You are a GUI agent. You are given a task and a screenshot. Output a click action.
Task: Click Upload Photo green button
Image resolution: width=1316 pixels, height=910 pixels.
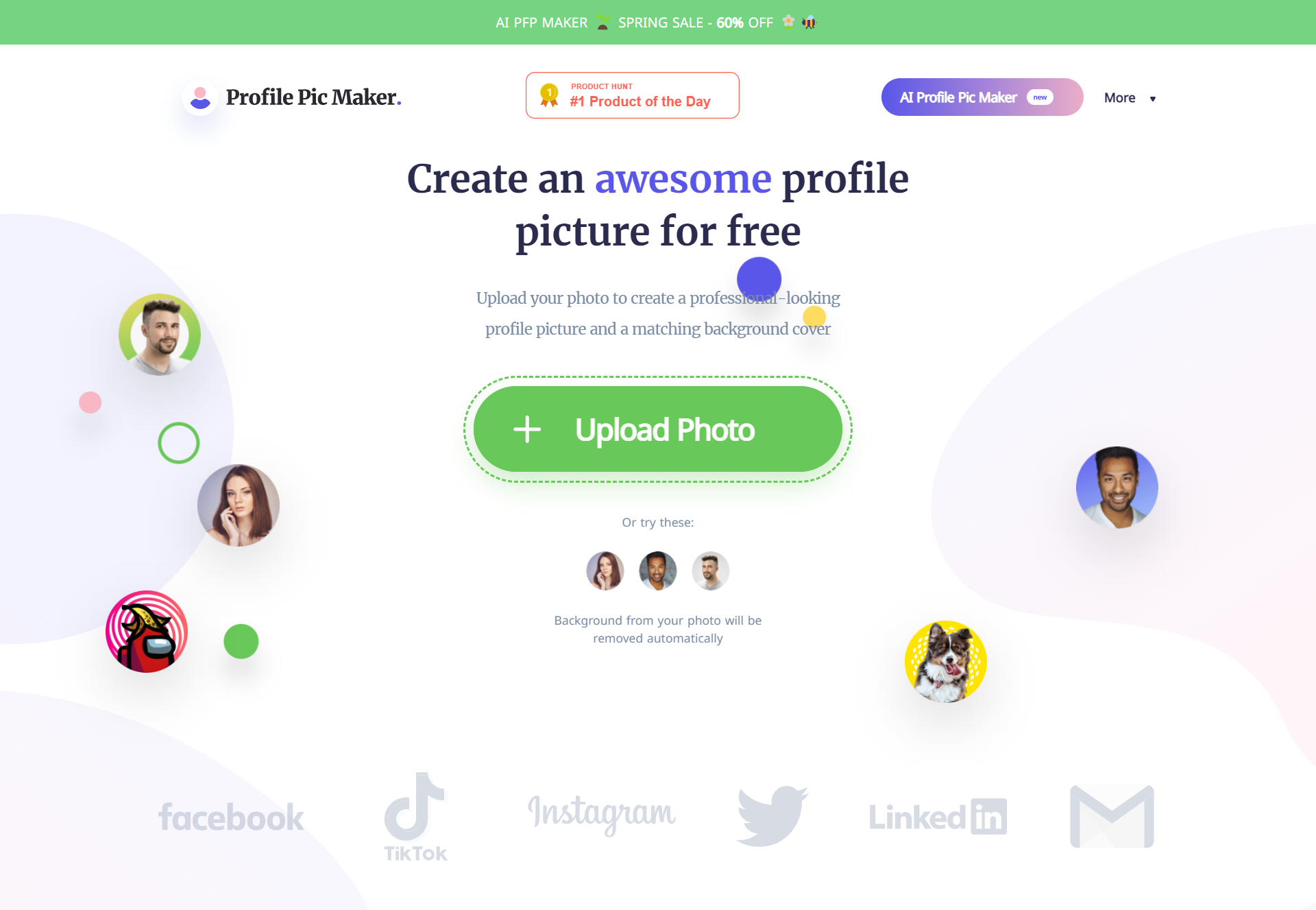click(657, 429)
